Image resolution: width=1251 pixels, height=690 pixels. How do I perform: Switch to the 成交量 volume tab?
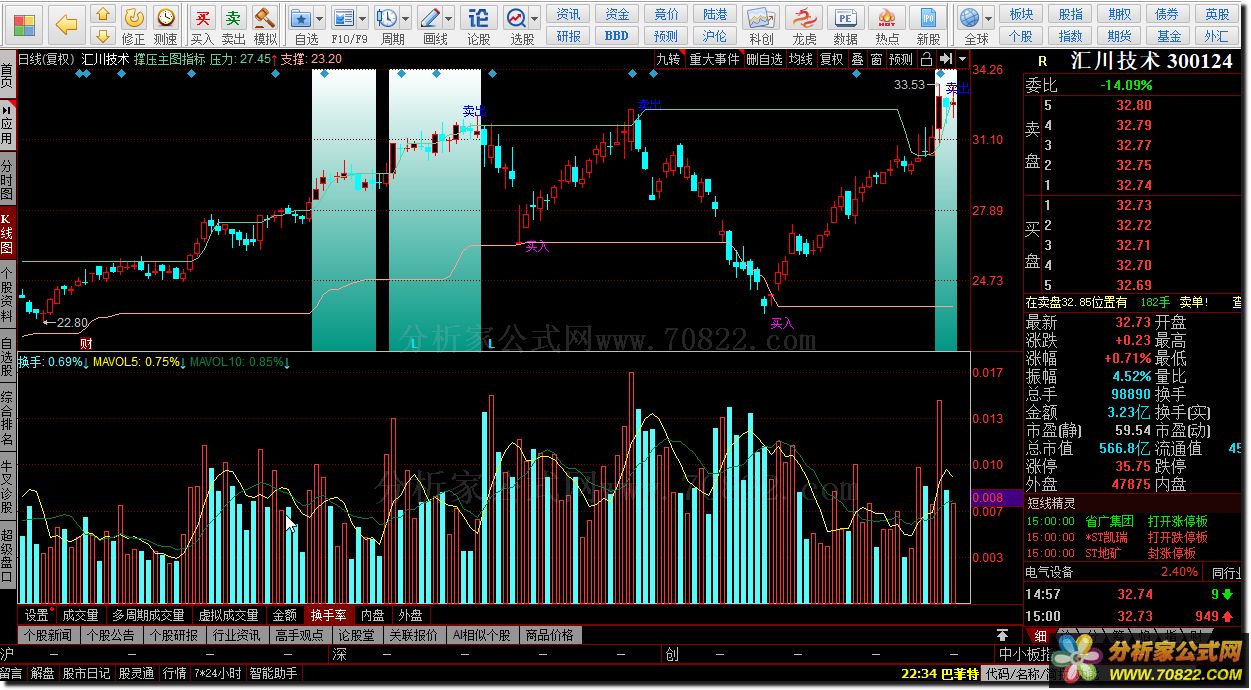click(81, 615)
